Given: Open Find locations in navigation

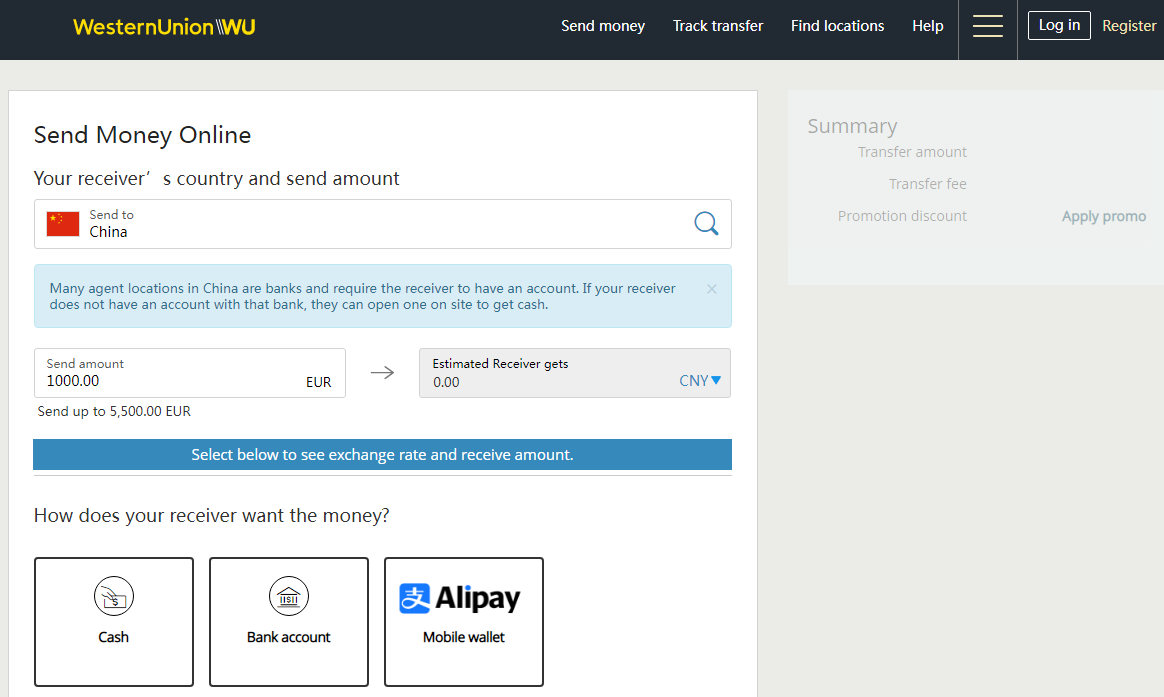Looking at the screenshot, I should pyautogui.click(x=837, y=26).
